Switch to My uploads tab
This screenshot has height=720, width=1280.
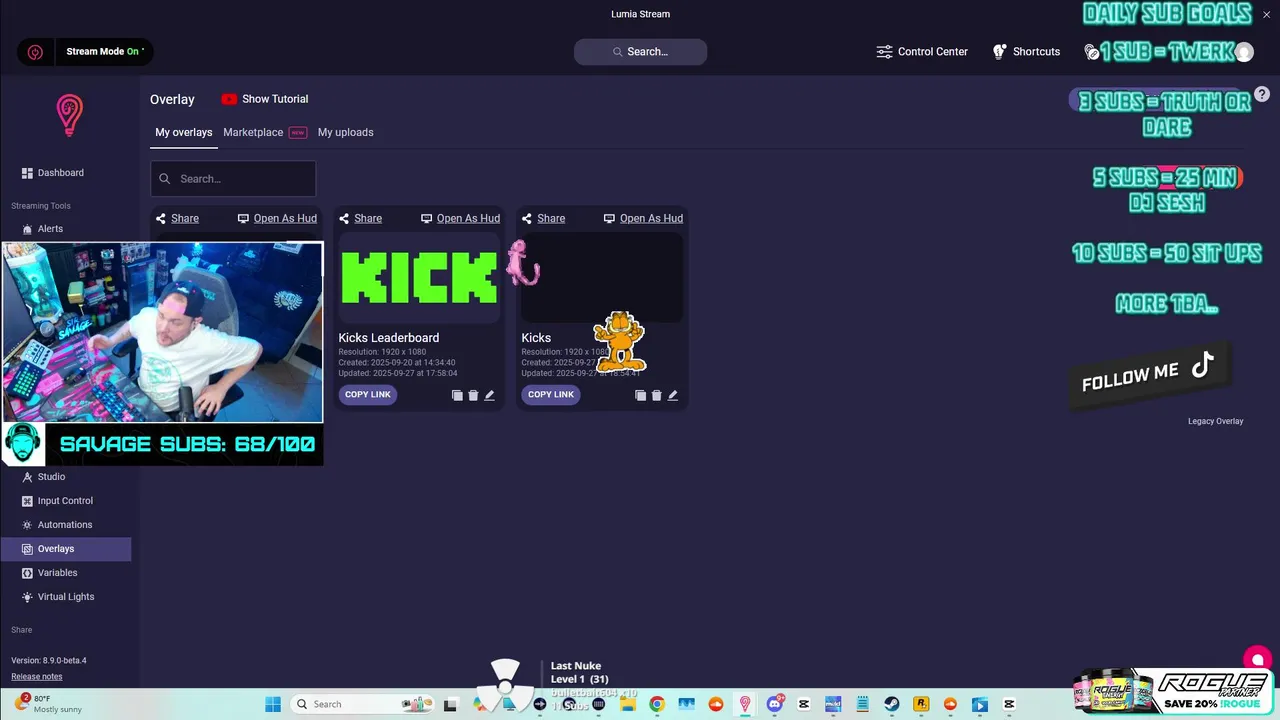point(345,132)
